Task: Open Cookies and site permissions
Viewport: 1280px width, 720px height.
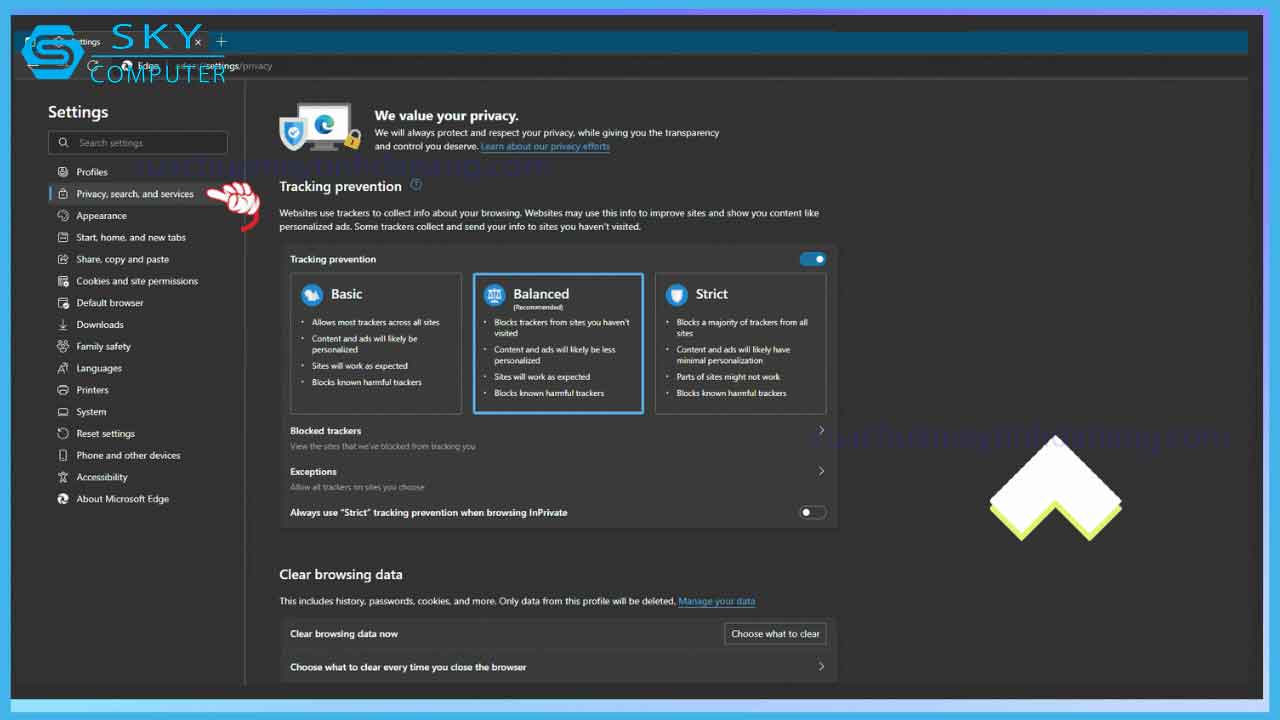Action: tap(137, 282)
